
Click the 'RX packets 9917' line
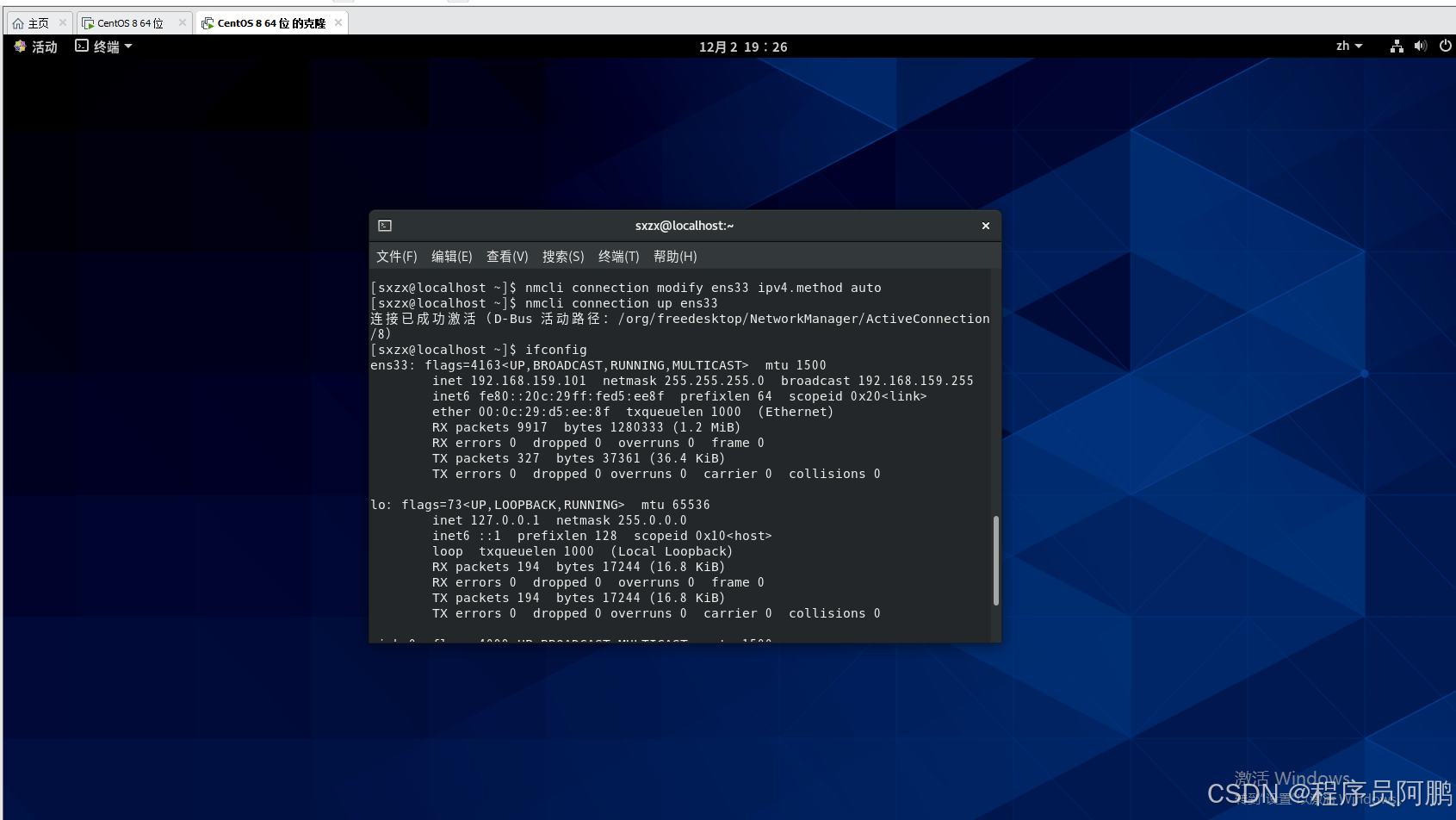coord(586,427)
